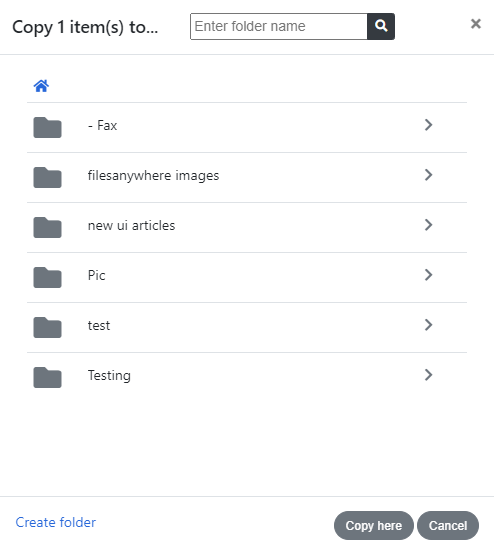The height and width of the screenshot is (551, 494).
Task: Go to home folder via house icon
Action: click(41, 85)
